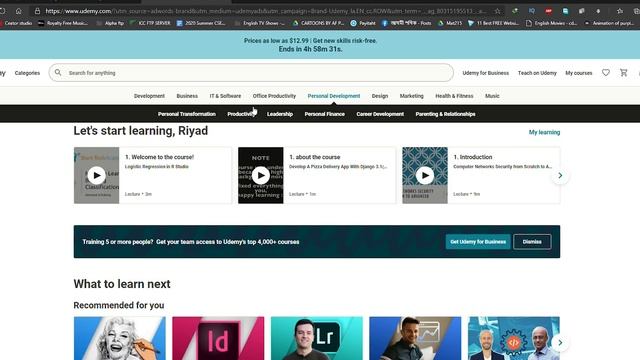Screen dimensions: 640x360
Task: Dismiss the team training banner
Action: (532, 242)
